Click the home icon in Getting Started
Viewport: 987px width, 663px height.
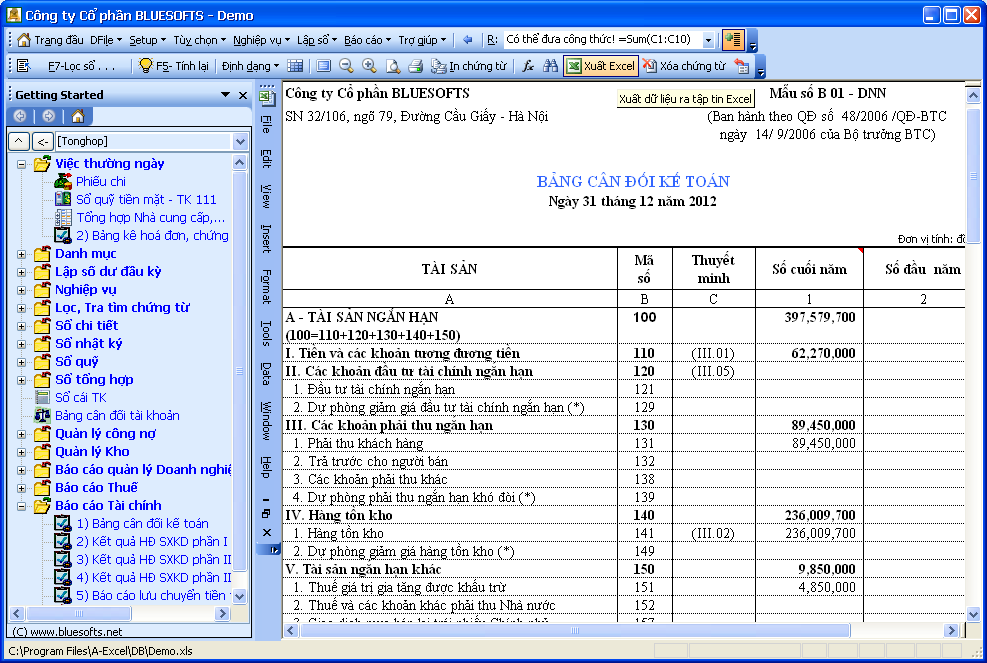[x=77, y=116]
